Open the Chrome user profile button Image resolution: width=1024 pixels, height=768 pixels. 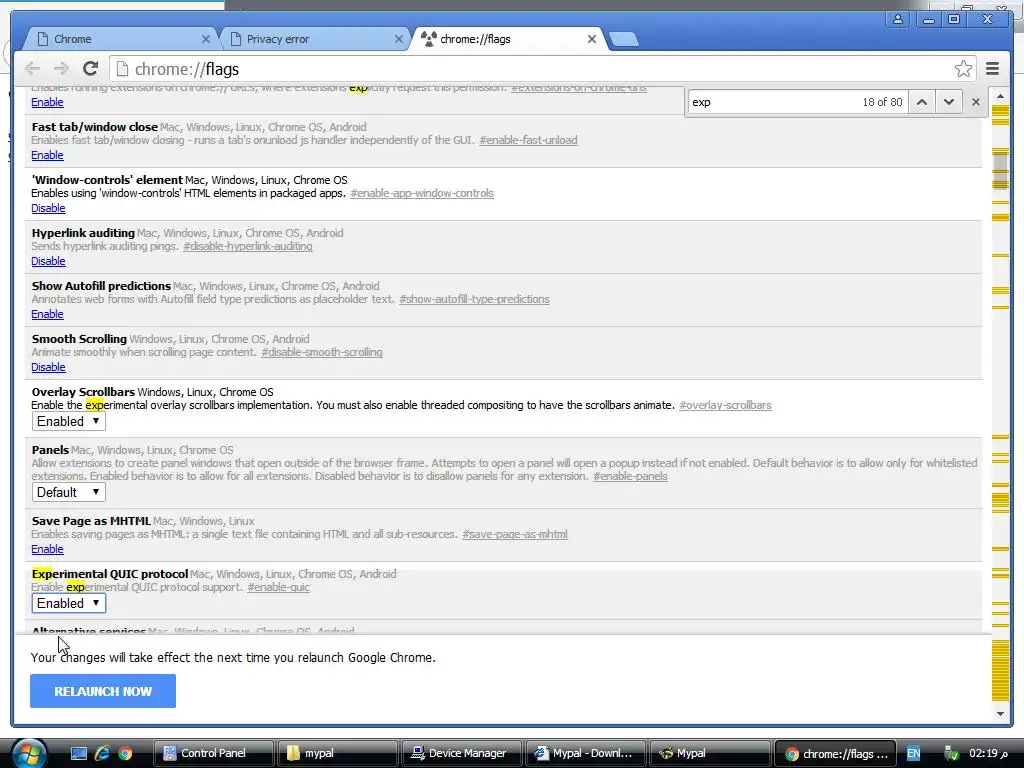tap(898, 20)
